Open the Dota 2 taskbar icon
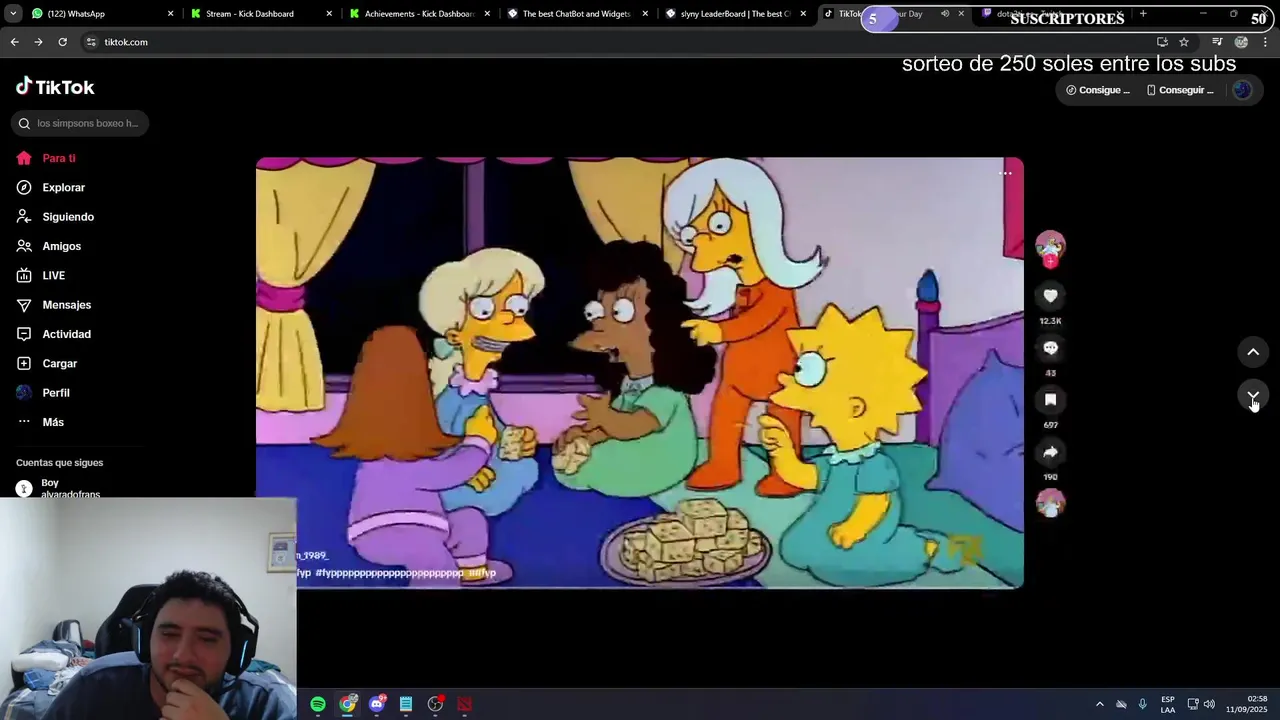This screenshot has height=720, width=1280. point(464,704)
